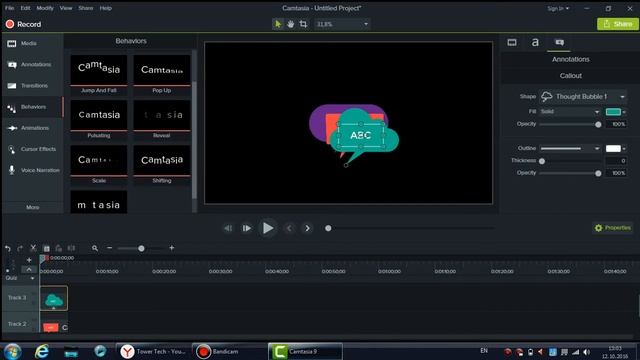Zoom in timeline with plus

coord(172,248)
